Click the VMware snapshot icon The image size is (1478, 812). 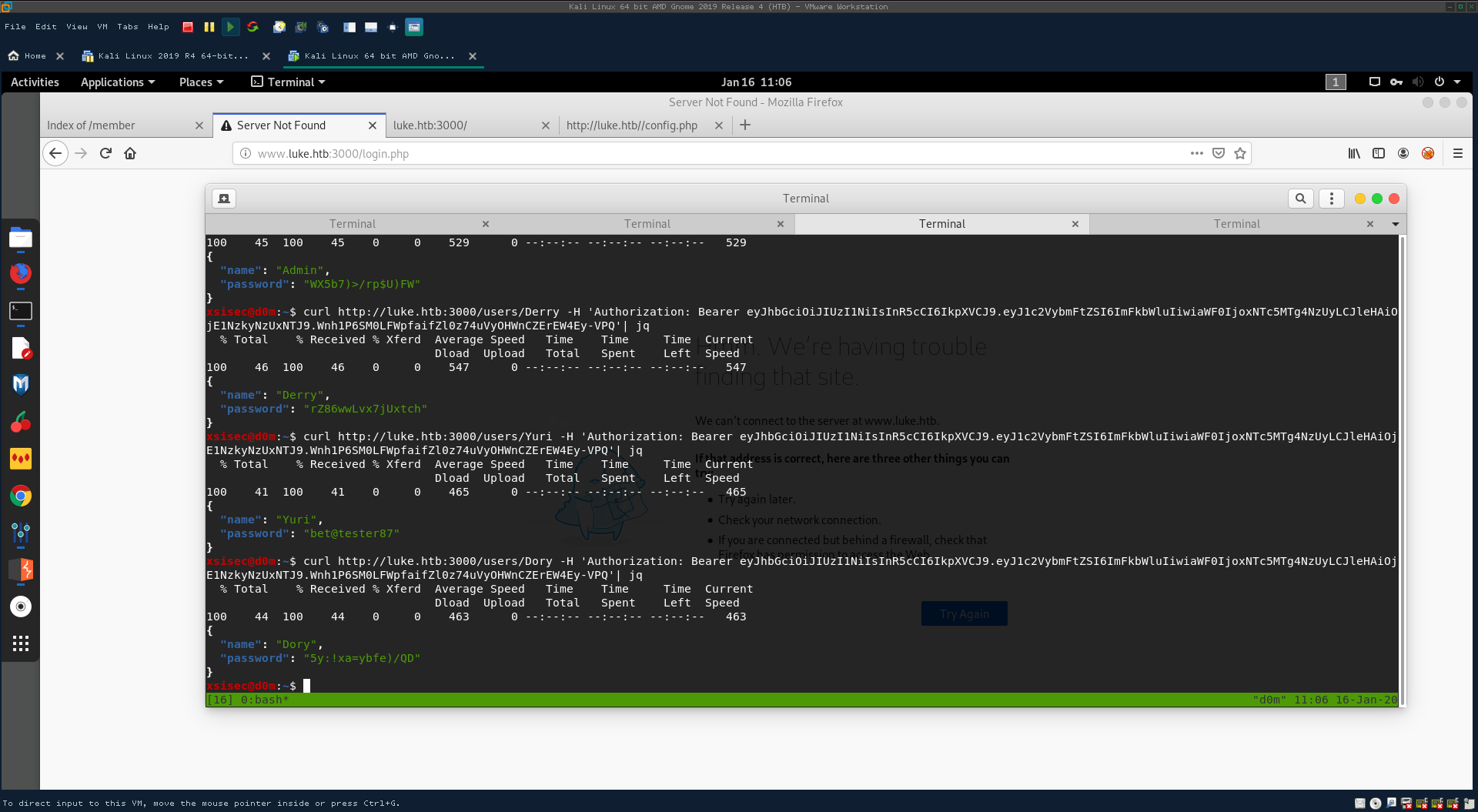[279, 27]
